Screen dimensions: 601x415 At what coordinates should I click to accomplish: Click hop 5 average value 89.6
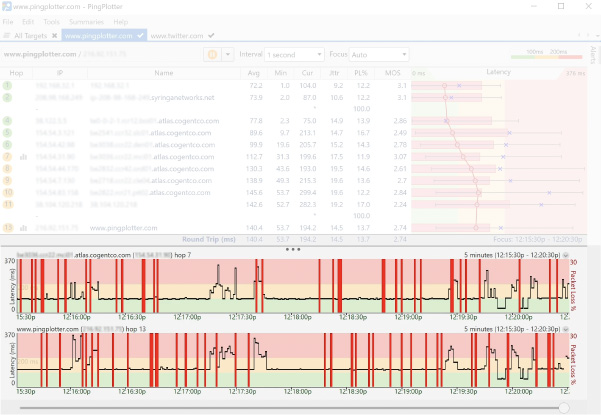point(255,133)
